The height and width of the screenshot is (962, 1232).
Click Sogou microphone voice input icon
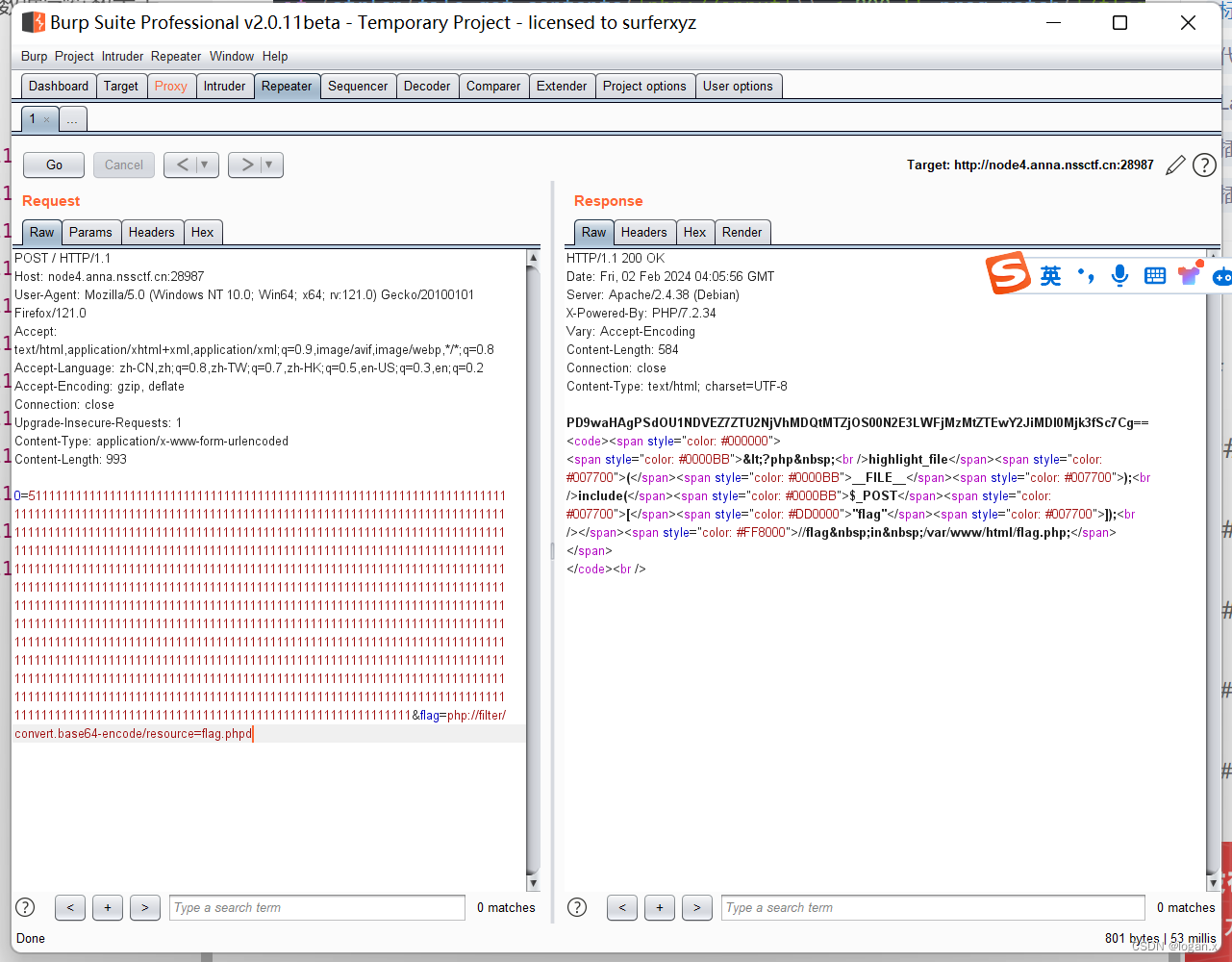pos(1119,276)
